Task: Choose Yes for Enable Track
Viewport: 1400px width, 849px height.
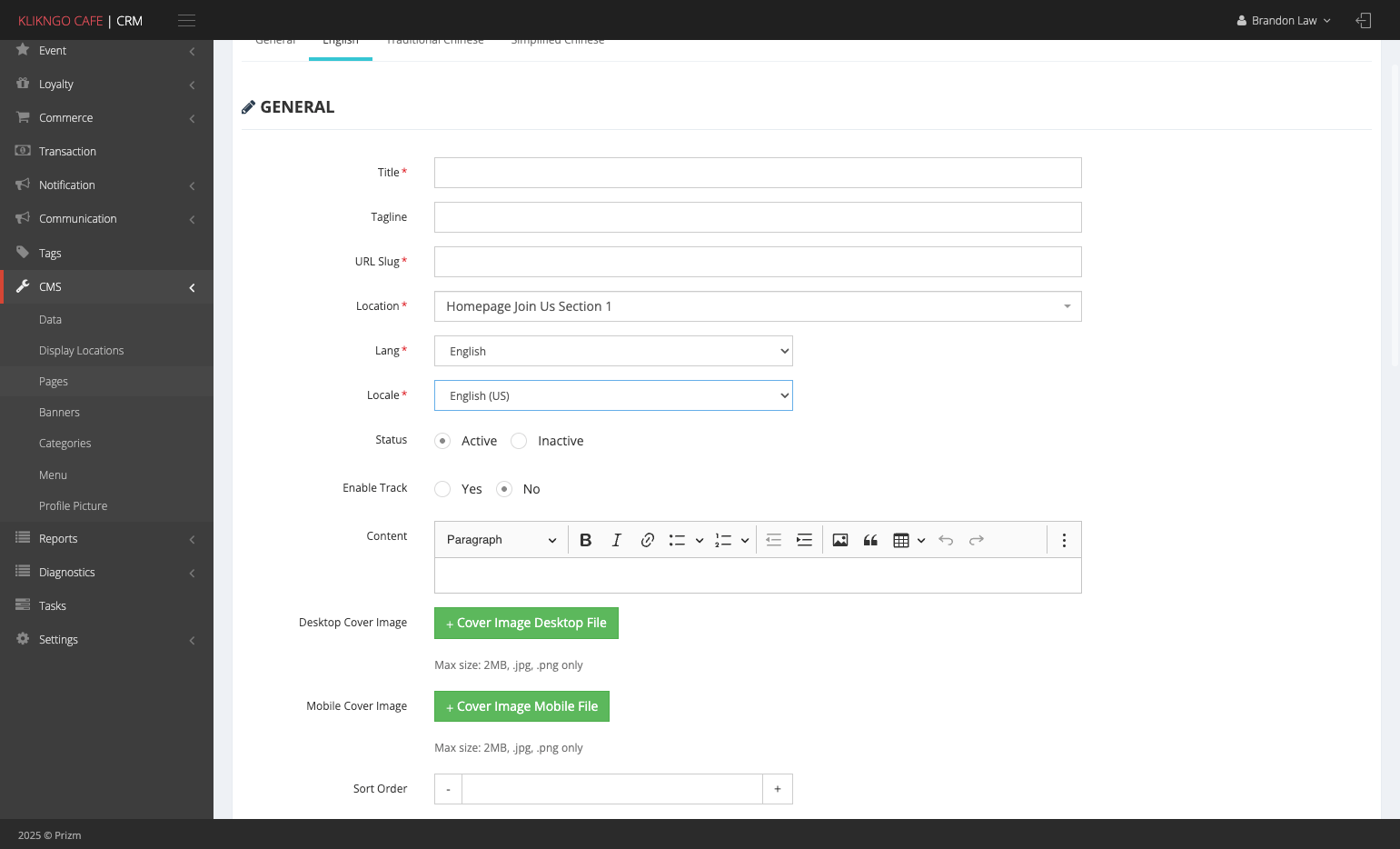Action: click(x=442, y=489)
